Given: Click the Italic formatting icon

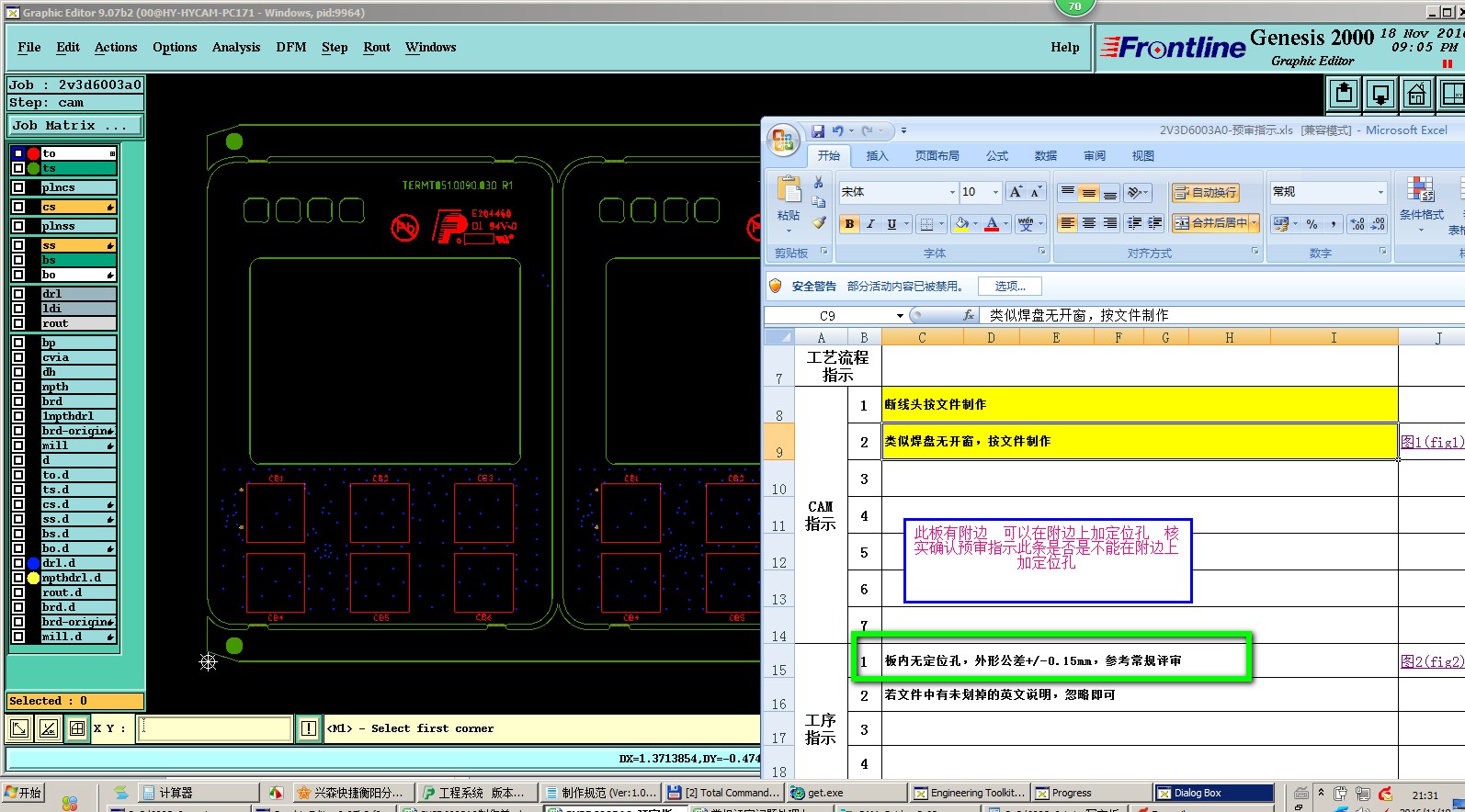Looking at the screenshot, I should click(870, 224).
